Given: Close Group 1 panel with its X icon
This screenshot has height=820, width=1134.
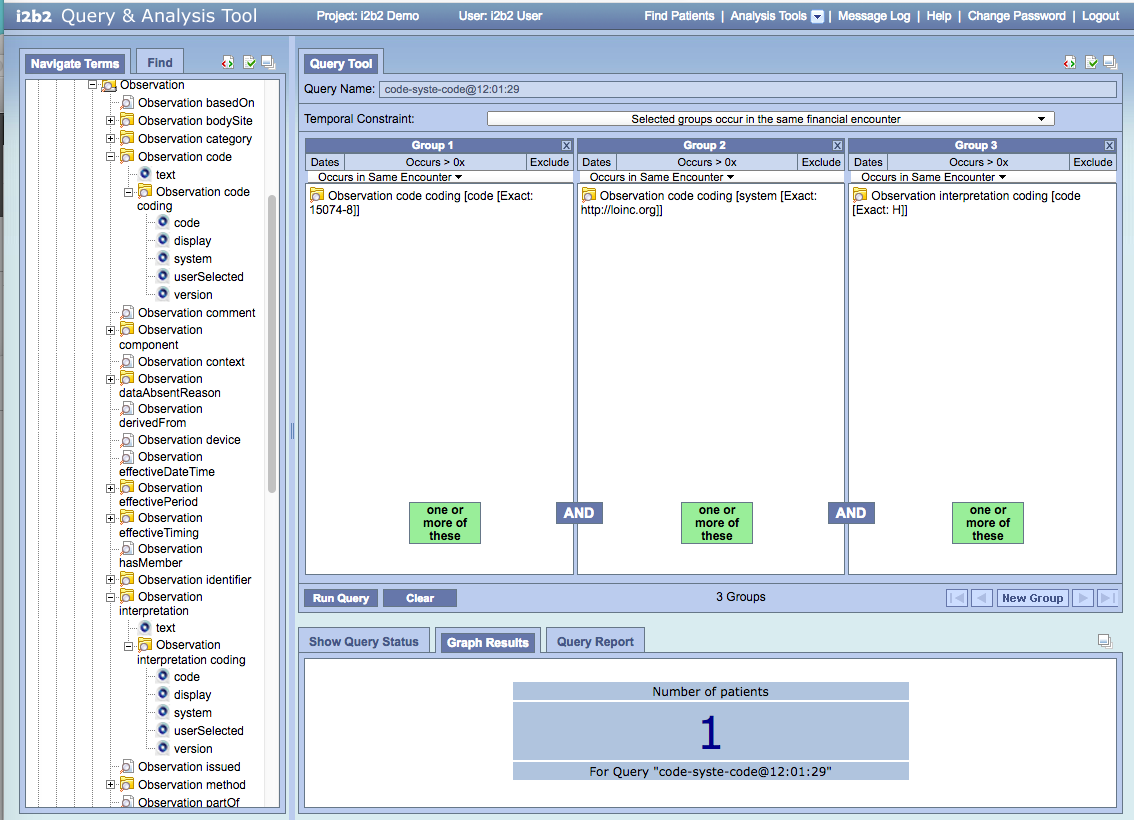Looking at the screenshot, I should point(566,145).
